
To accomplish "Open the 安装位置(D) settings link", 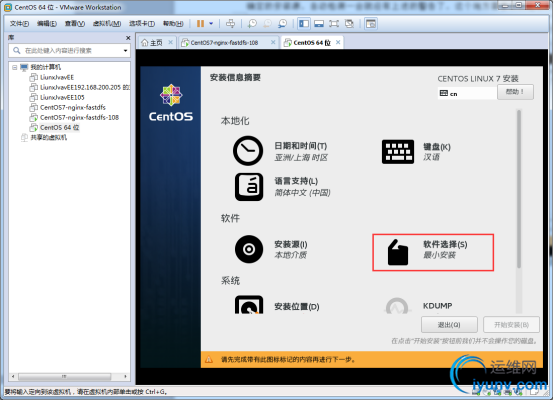I will [297, 306].
